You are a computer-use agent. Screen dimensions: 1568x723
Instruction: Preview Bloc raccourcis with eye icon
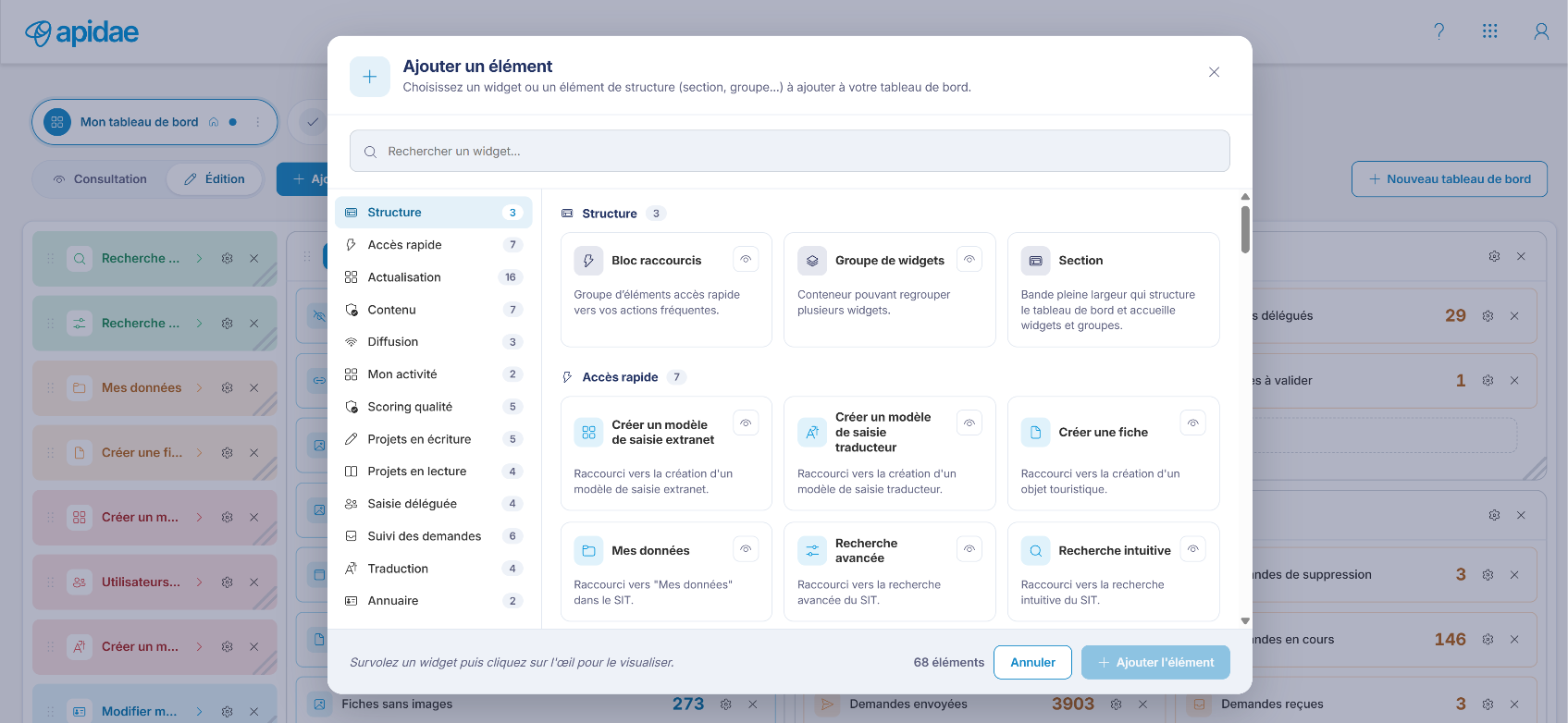746,259
